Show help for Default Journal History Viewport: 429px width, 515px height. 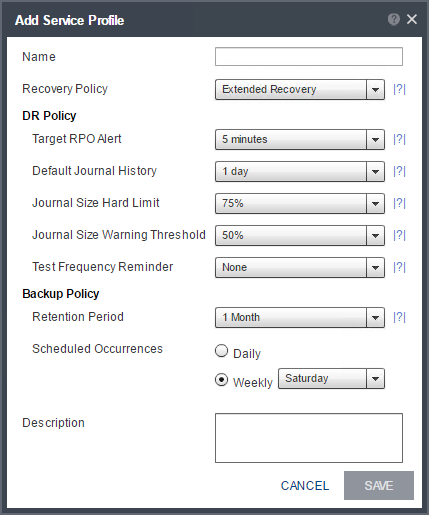(399, 171)
